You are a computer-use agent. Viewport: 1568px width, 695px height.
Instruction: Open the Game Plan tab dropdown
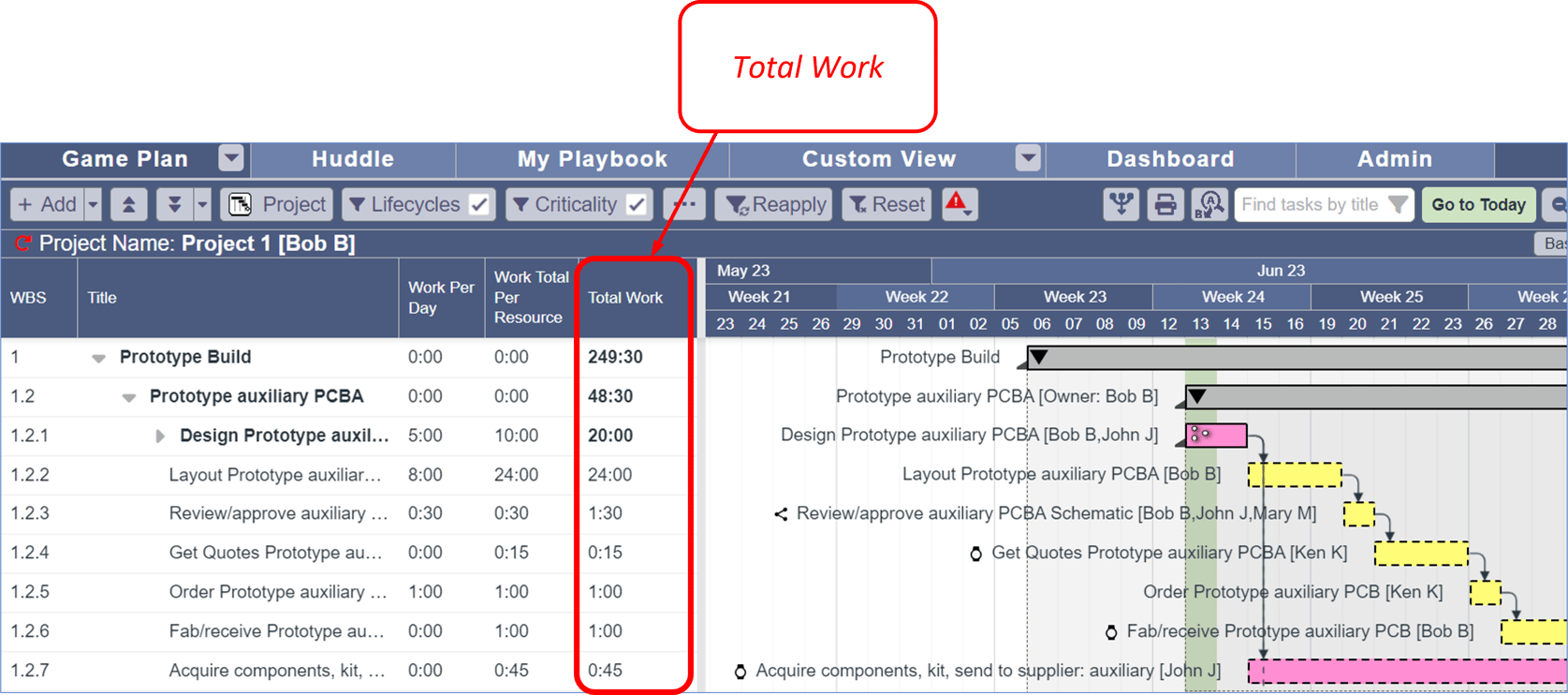[231, 158]
